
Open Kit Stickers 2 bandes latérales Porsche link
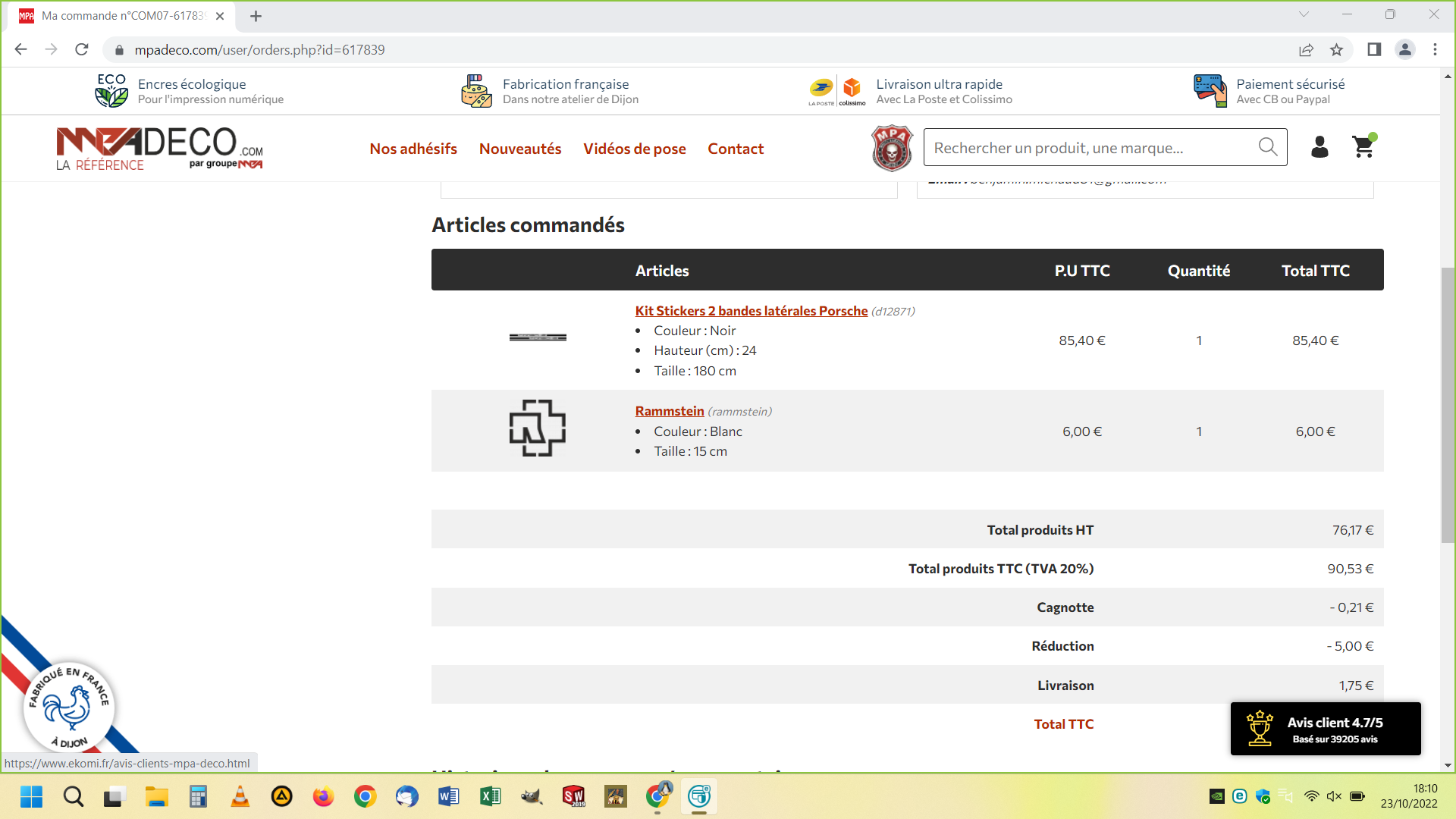pos(752,311)
